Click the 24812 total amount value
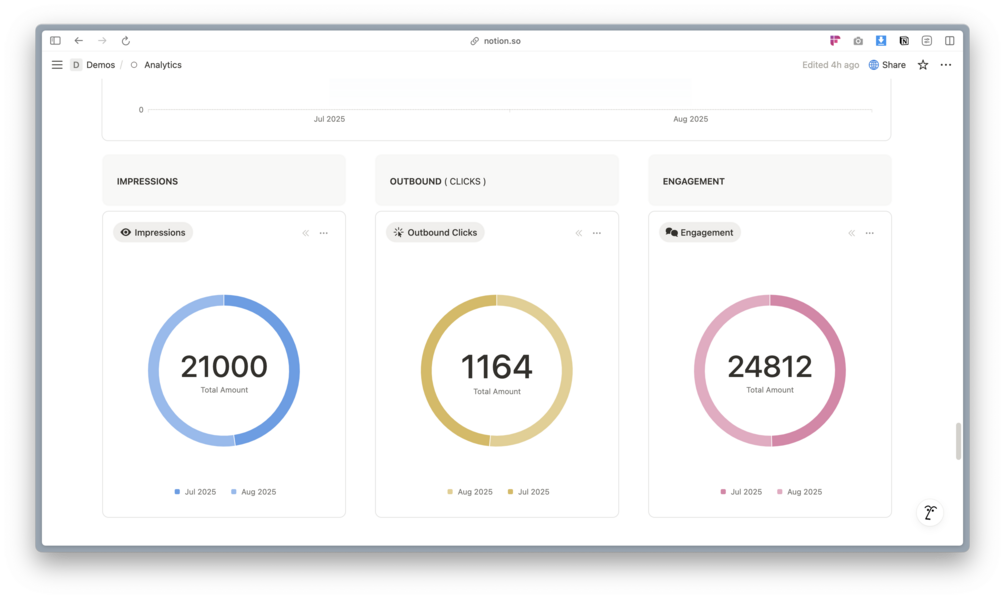 pyautogui.click(x=770, y=366)
